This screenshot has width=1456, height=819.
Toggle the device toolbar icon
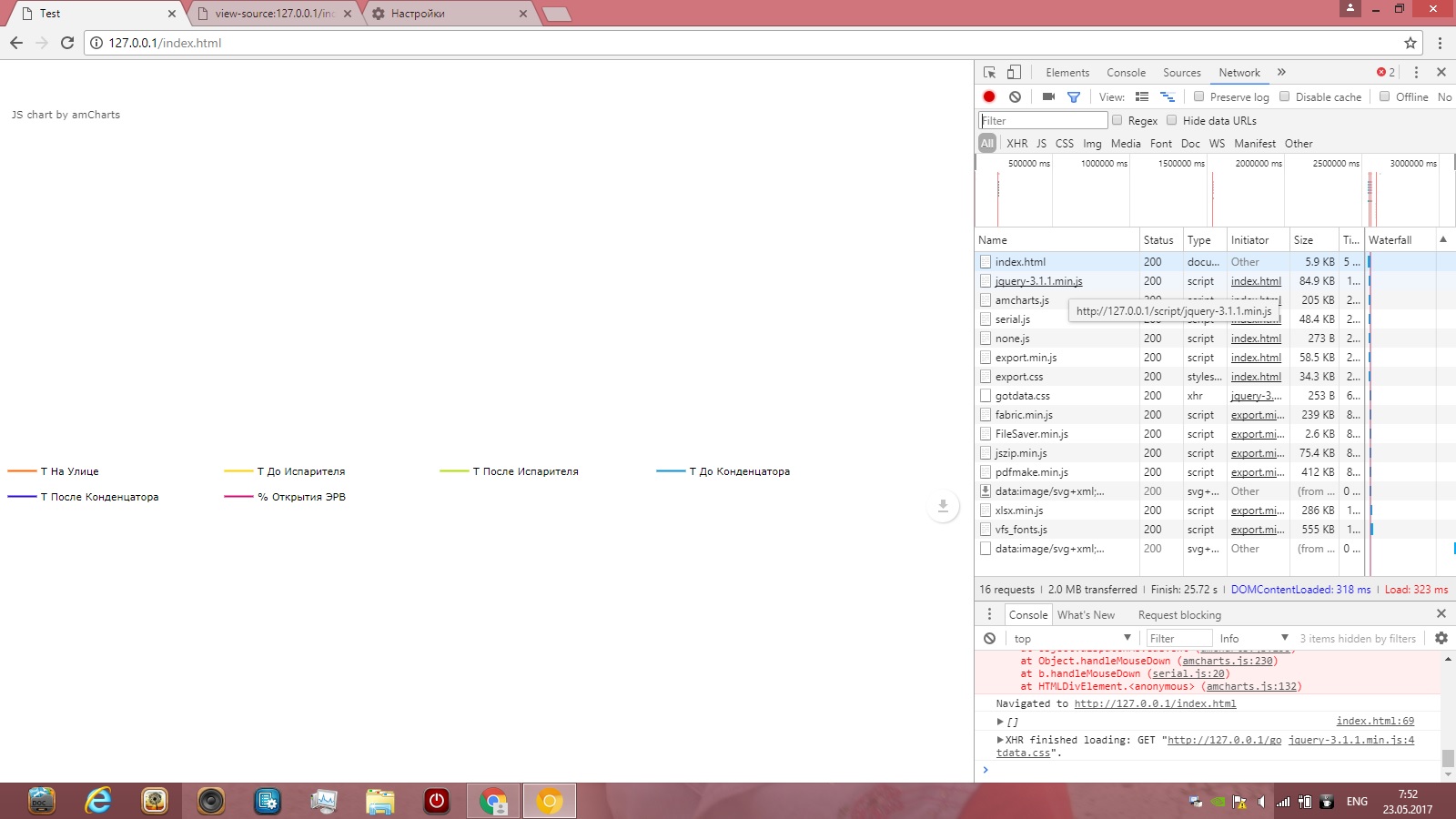(x=1014, y=73)
